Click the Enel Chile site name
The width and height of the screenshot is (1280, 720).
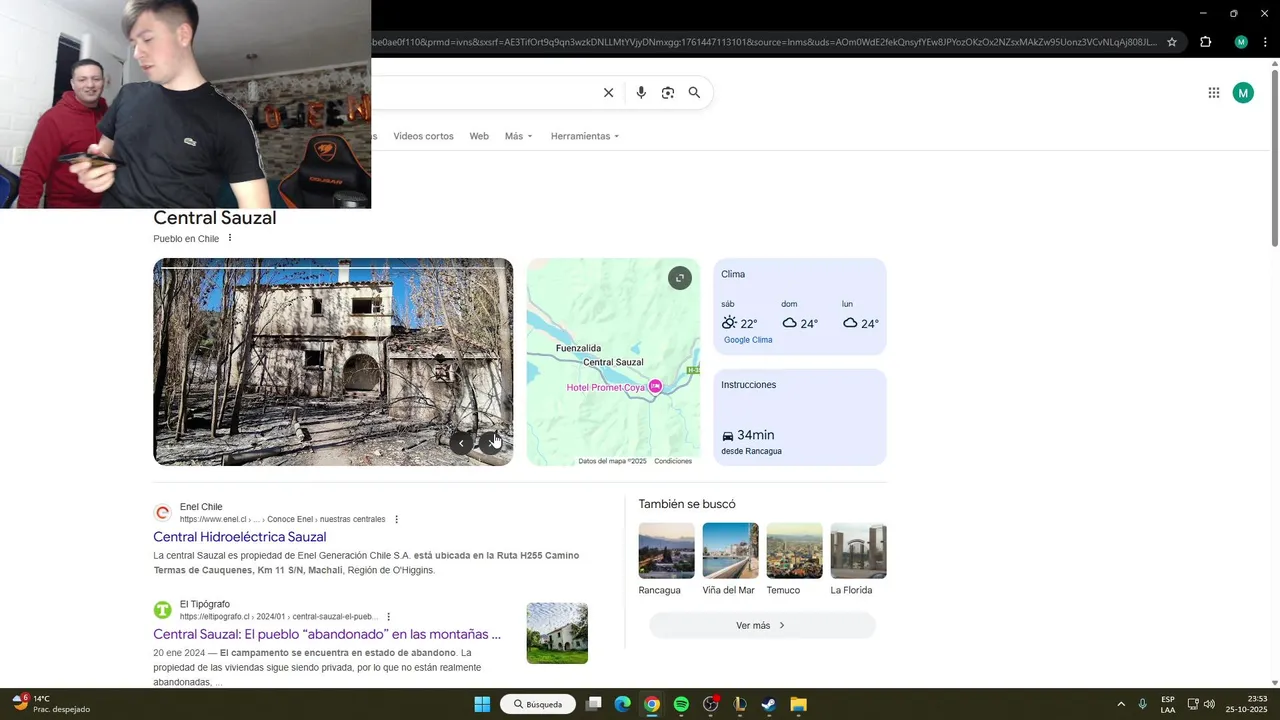(201, 507)
